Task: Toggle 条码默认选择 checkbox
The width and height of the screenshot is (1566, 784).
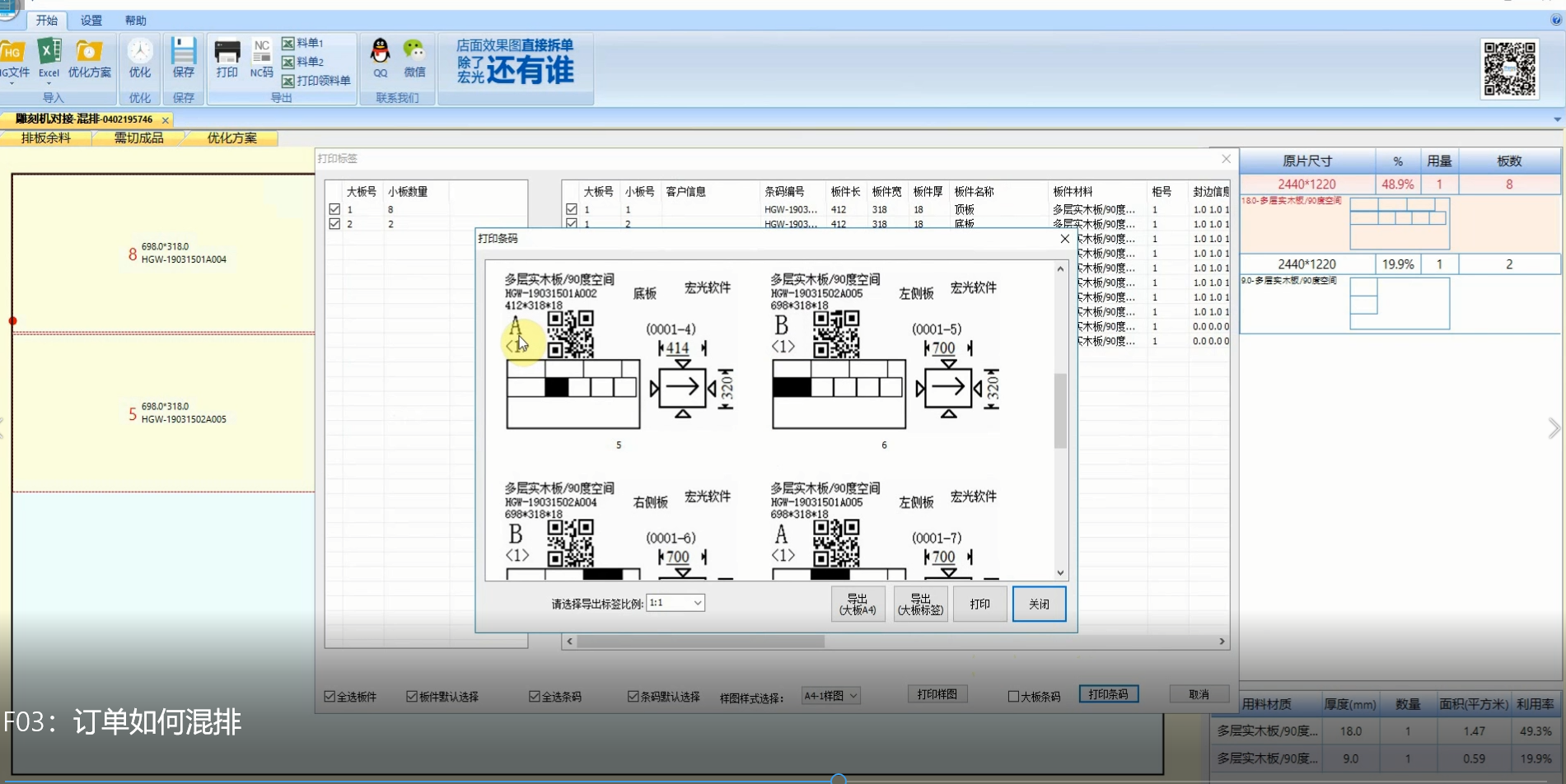Action: coord(633,697)
